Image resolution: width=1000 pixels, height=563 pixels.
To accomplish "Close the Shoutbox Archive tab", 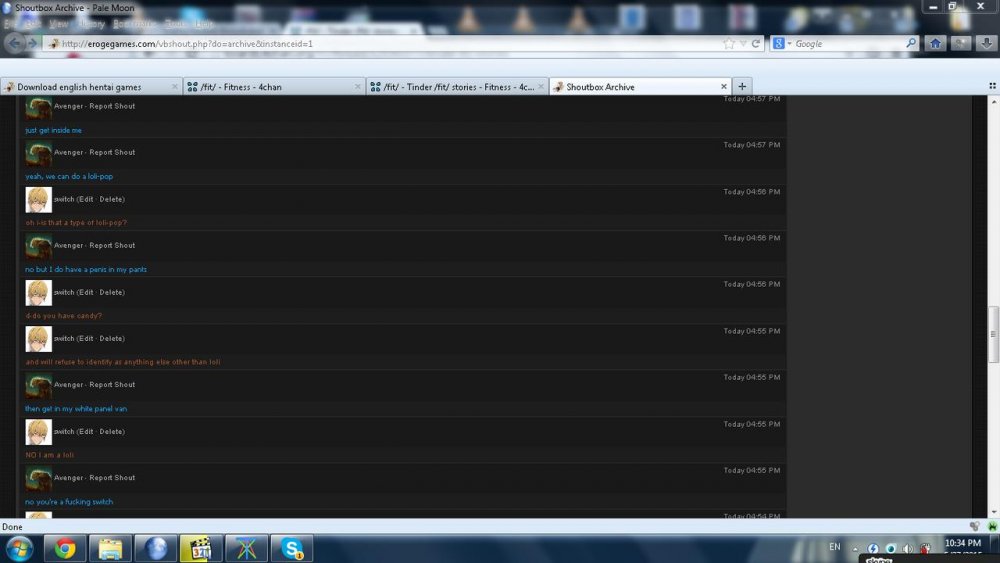I will (725, 87).
